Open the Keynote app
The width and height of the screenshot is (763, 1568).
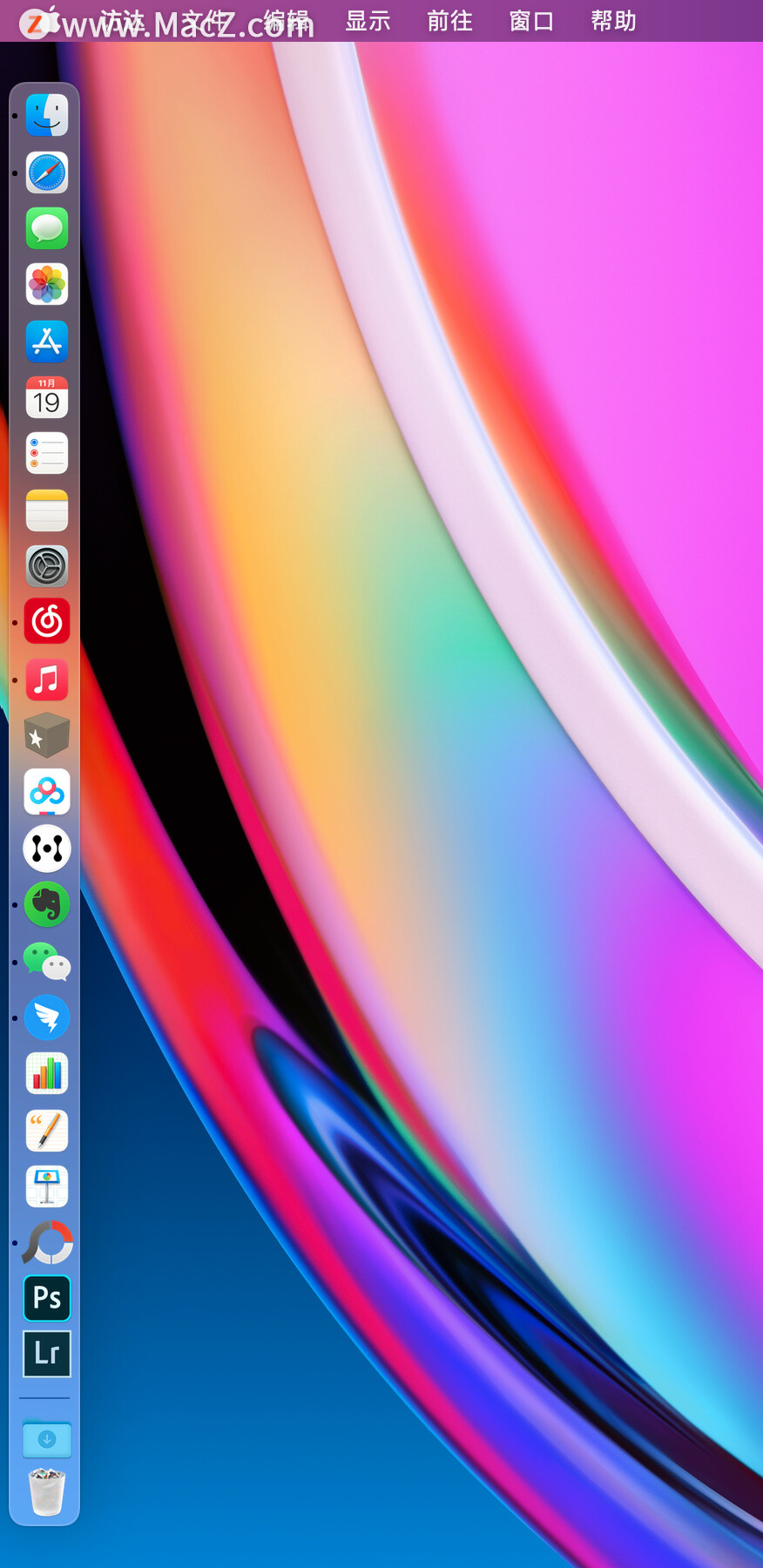47,1186
